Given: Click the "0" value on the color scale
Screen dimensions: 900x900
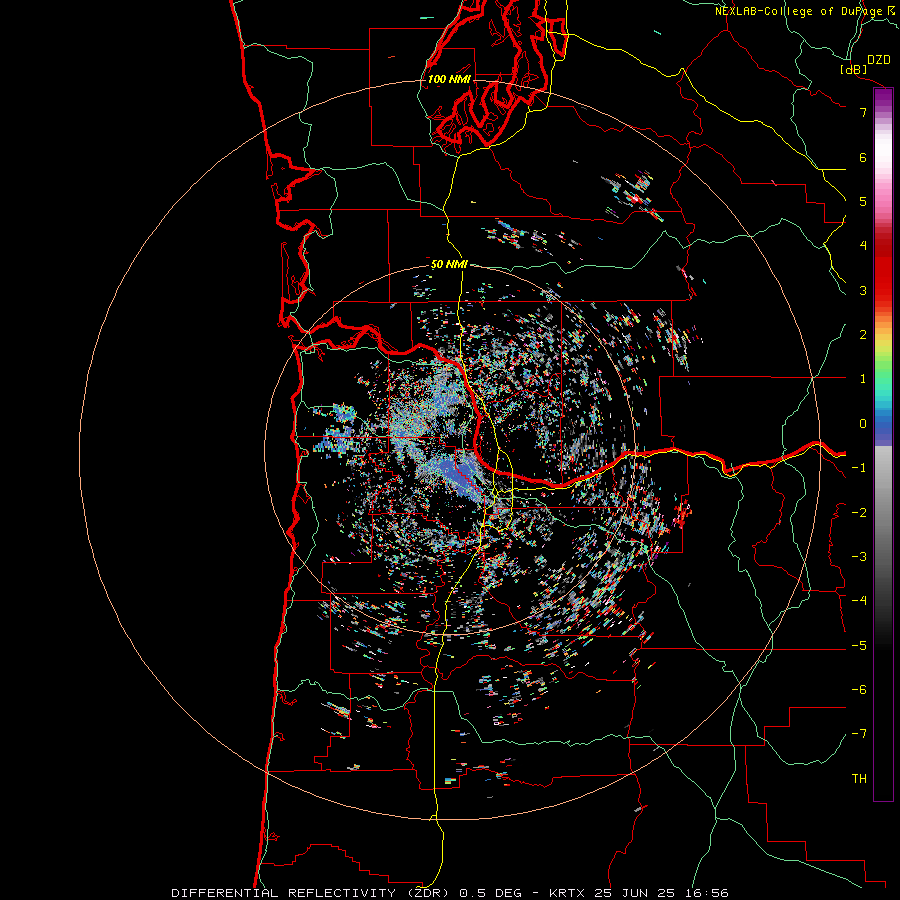Looking at the screenshot, I should (x=863, y=424).
